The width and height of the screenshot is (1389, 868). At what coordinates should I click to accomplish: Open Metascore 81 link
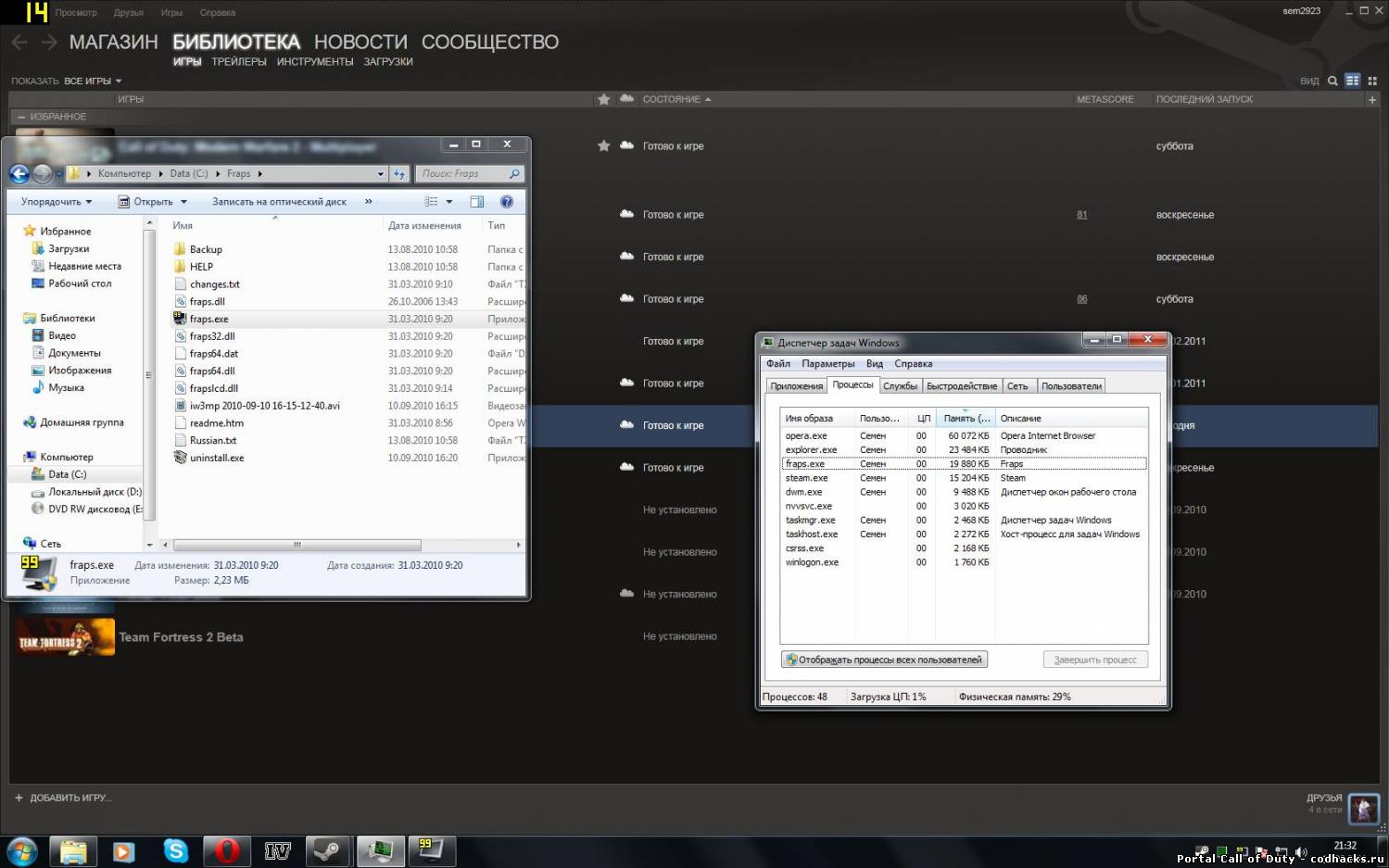tap(1082, 215)
